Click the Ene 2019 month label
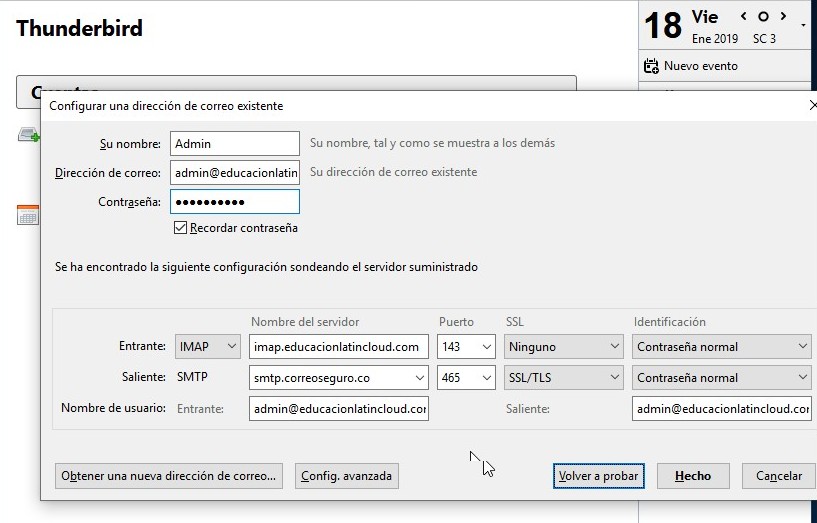Image resolution: width=817 pixels, height=523 pixels. 715,39
